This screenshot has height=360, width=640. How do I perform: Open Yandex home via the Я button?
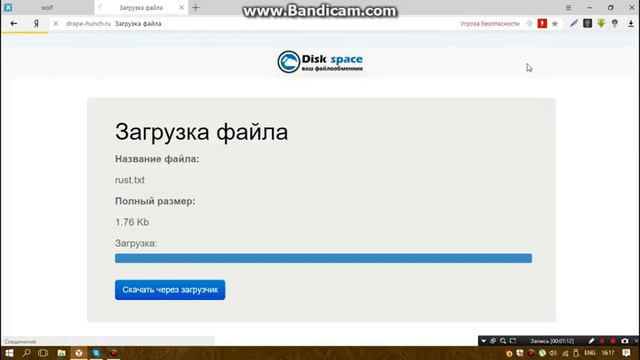tap(36, 24)
